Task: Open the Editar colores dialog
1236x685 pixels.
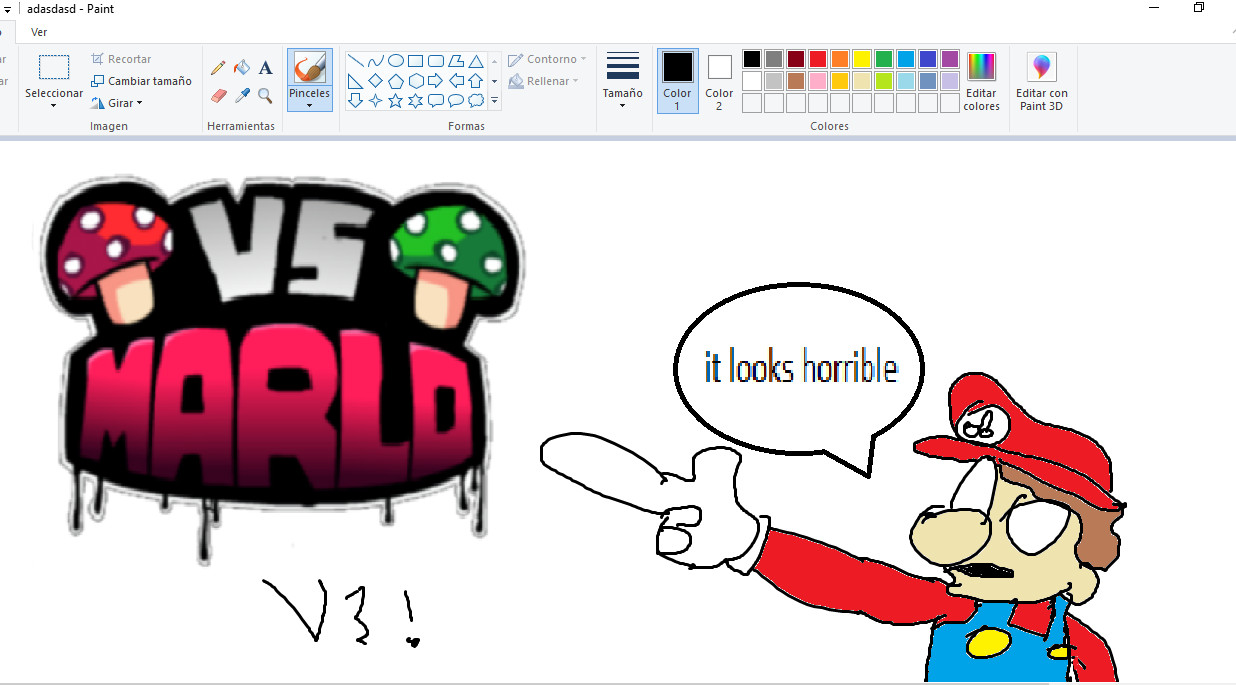Action: coord(981,81)
